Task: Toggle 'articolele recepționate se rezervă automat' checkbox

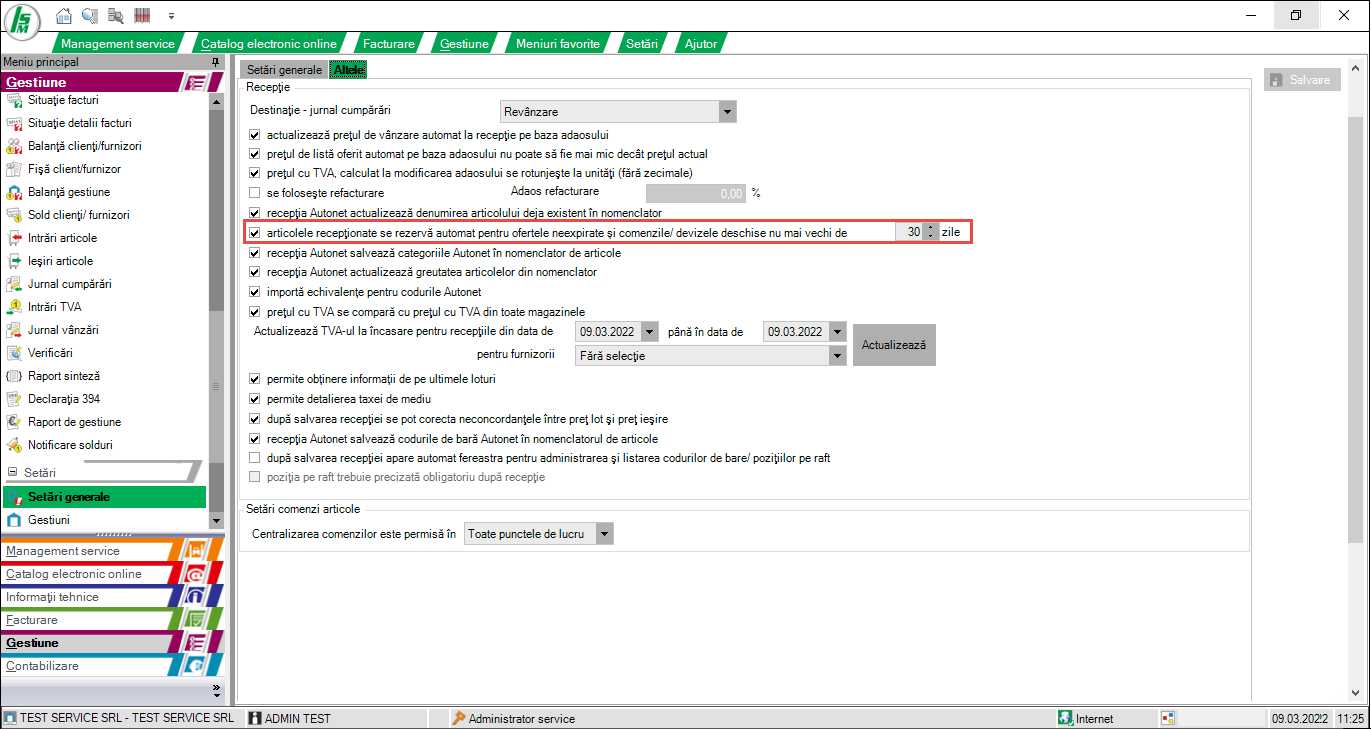Action: (254, 232)
